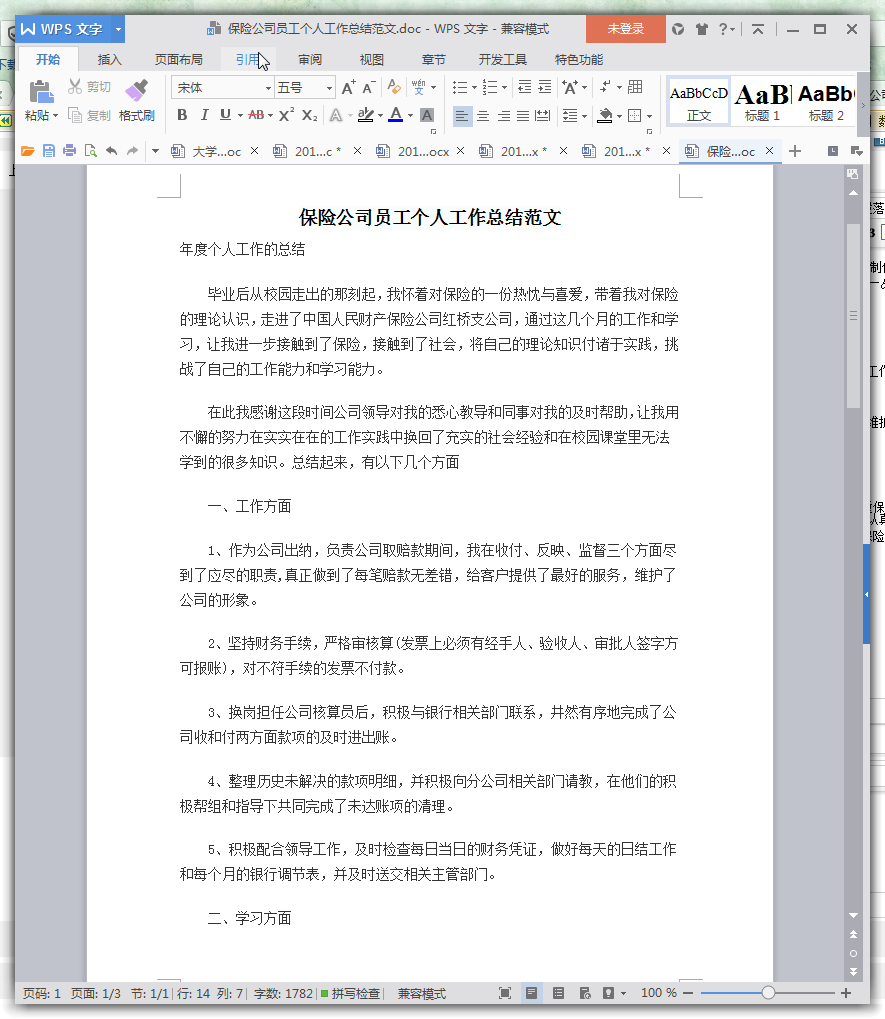This screenshot has height=1019, width=885.
Task: Click the 未登录 login button
Action: (x=625, y=29)
